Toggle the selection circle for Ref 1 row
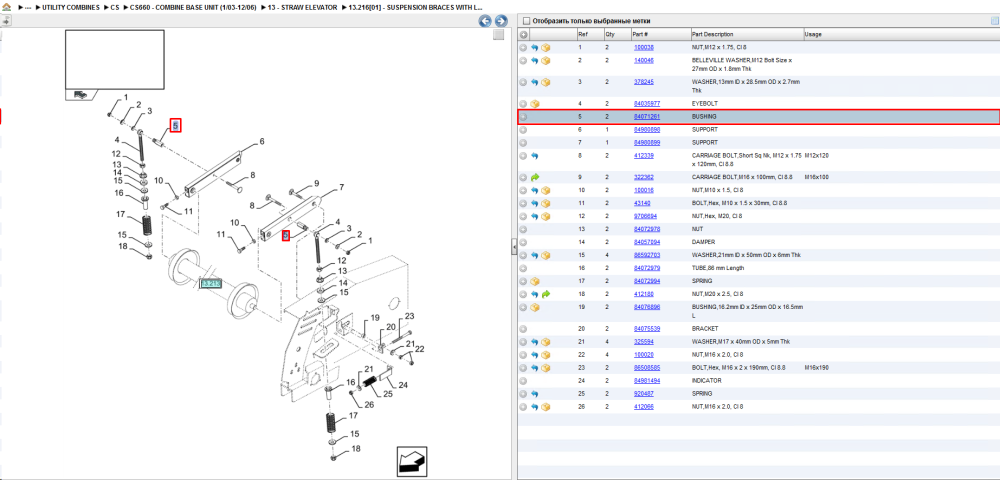1000x480 pixels. click(x=523, y=48)
